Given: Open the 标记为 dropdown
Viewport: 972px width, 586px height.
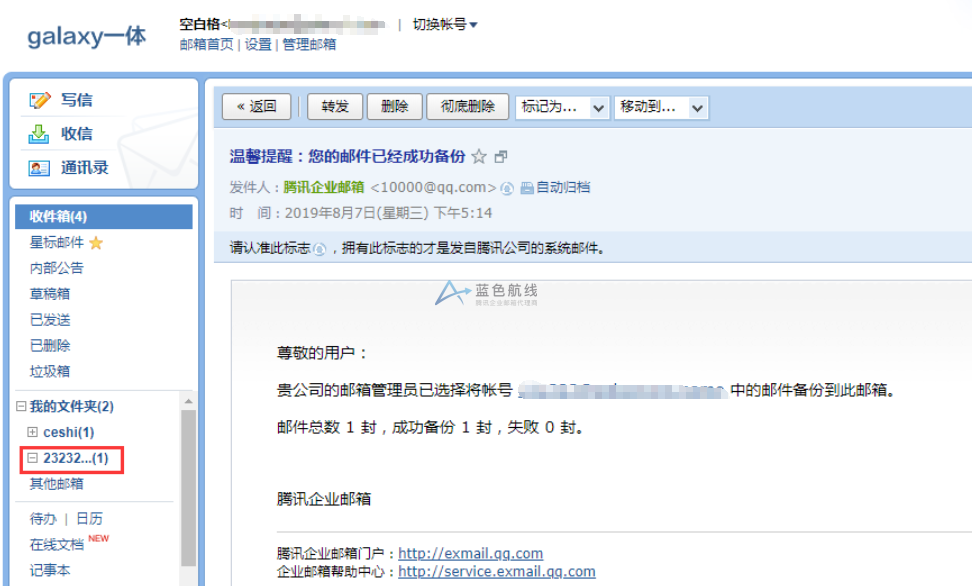Looking at the screenshot, I should 562,107.
